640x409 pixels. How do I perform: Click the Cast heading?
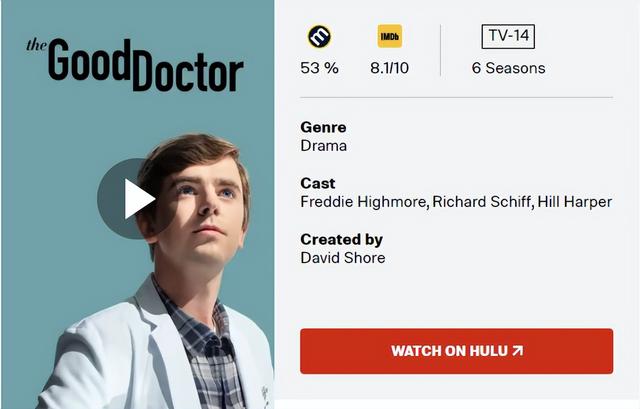coord(318,183)
